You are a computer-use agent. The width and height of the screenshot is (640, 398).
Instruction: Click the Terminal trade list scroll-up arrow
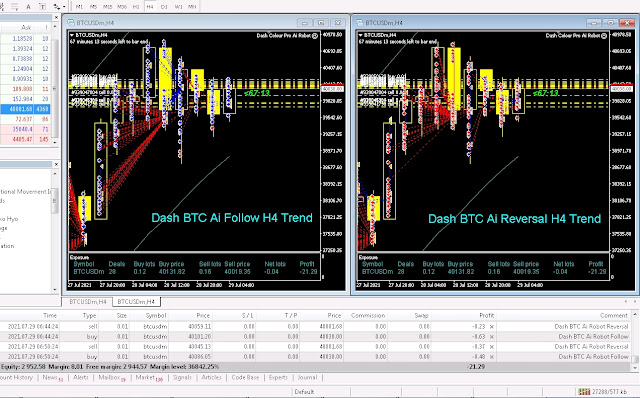[635, 314]
